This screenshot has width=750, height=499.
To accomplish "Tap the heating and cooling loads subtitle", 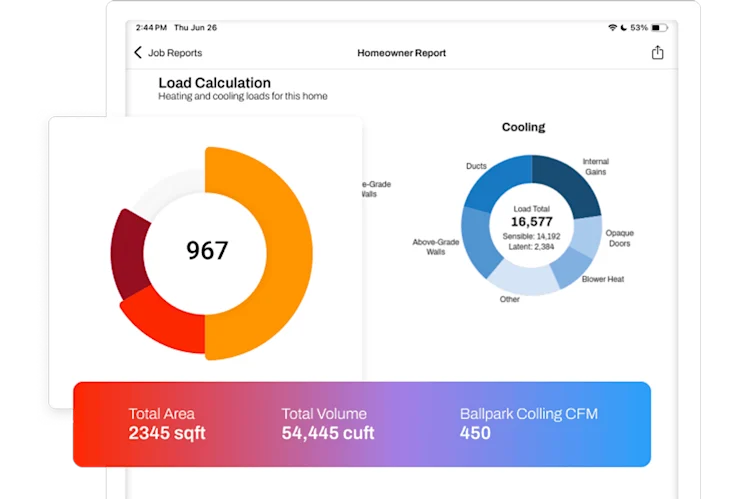I will pyautogui.click(x=243, y=96).
